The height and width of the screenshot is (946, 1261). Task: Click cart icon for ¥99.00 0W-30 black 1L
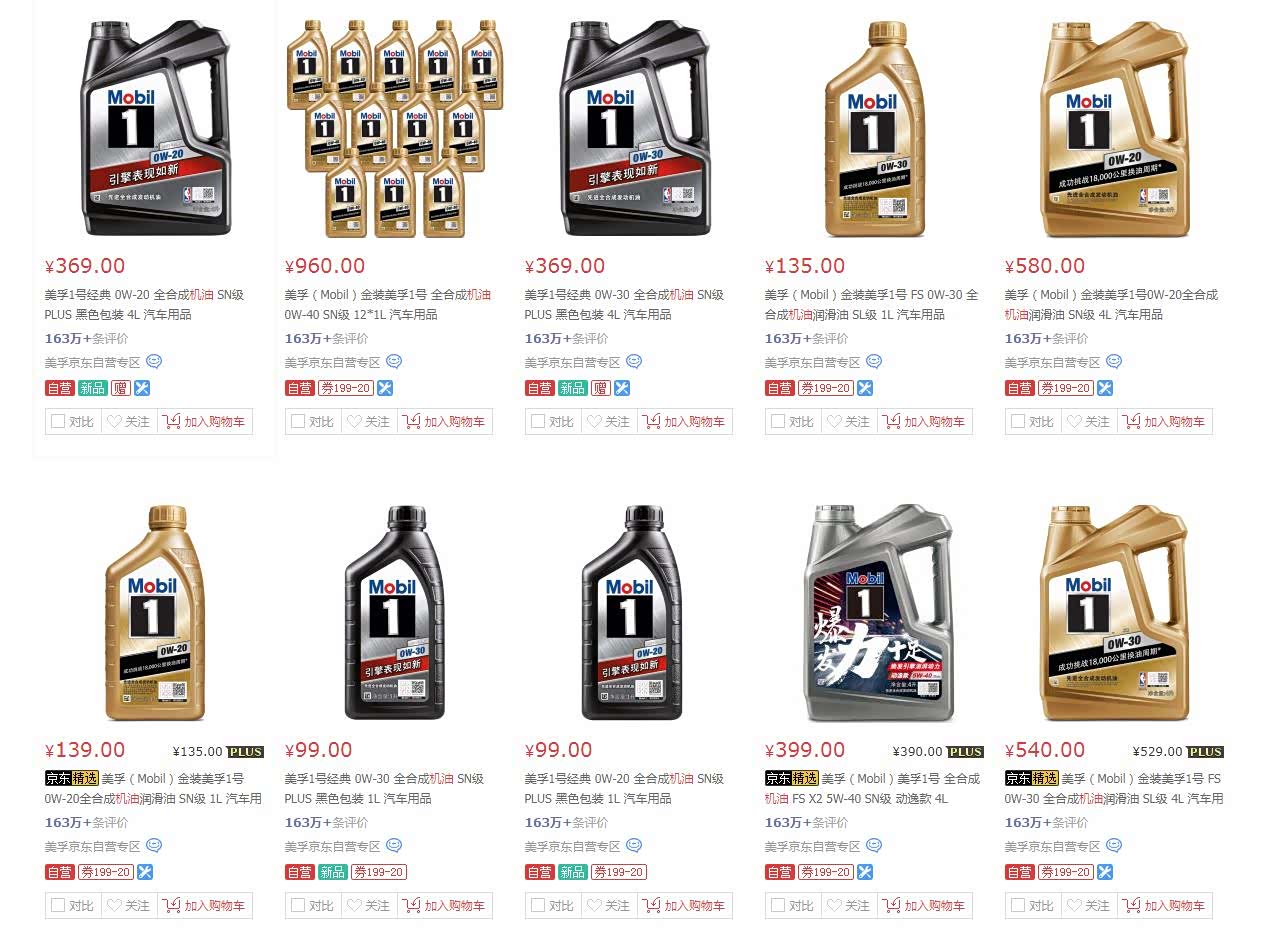tap(411, 906)
